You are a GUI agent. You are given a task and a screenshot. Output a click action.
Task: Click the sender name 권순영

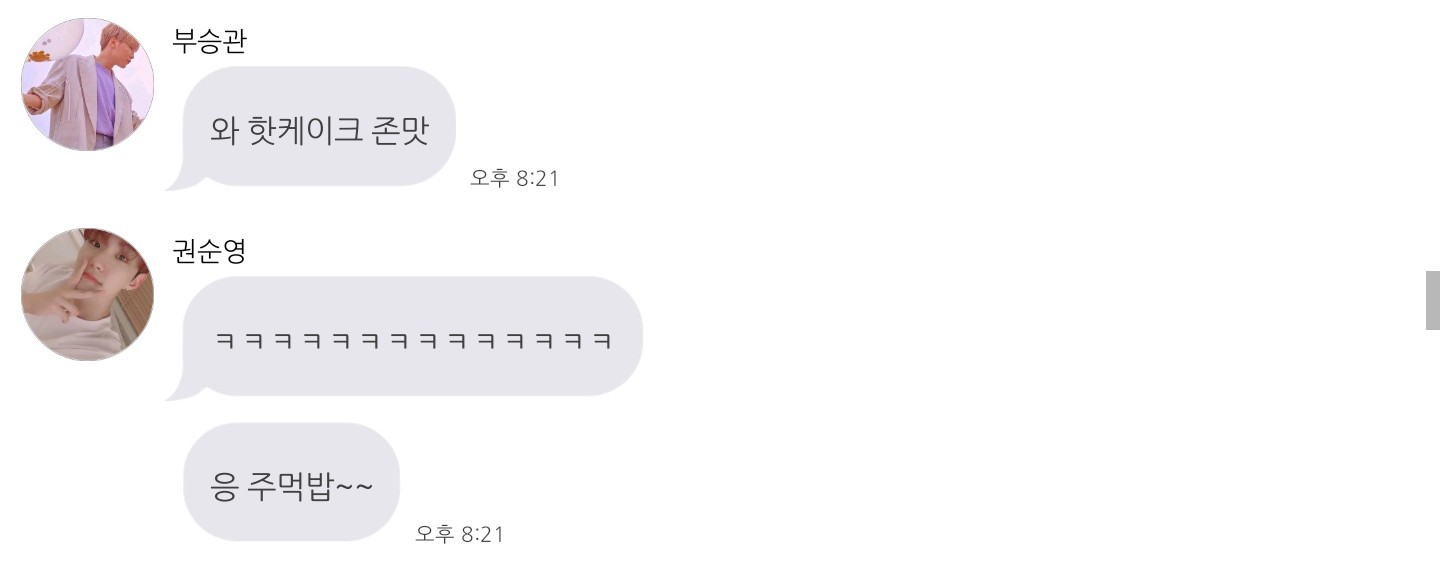pos(209,252)
